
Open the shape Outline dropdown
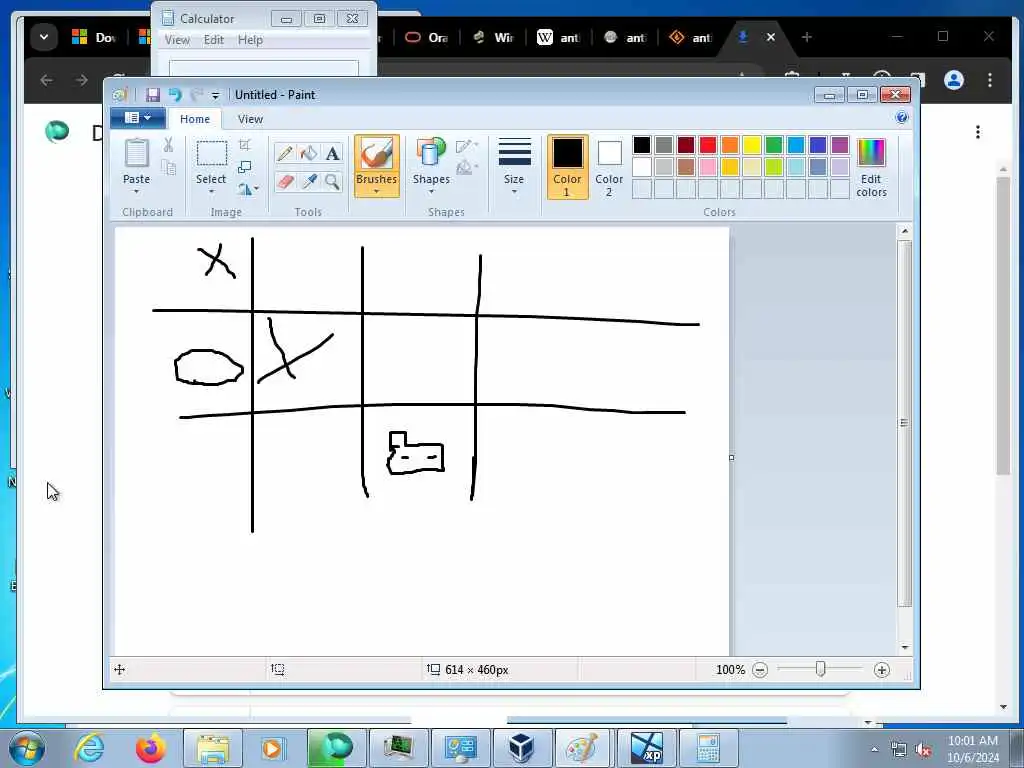tap(467, 146)
